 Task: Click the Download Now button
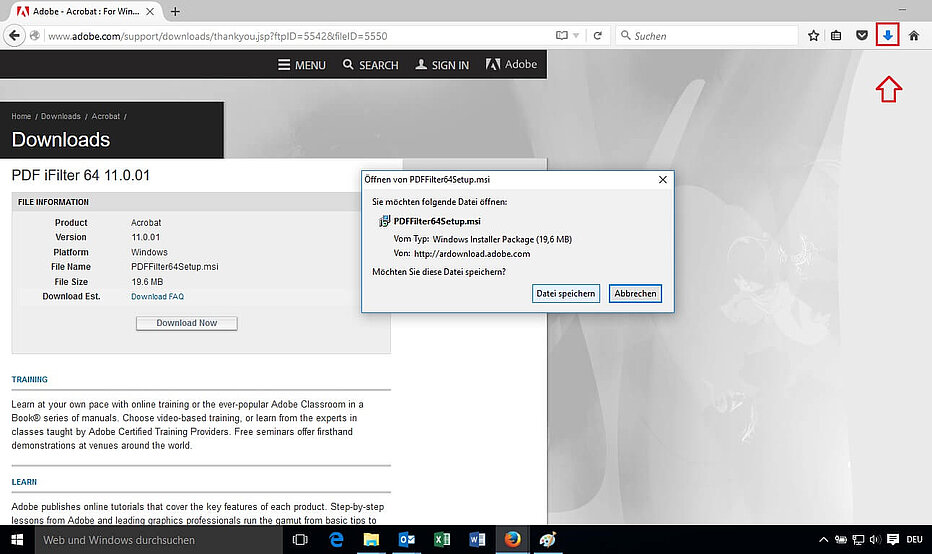coord(187,323)
